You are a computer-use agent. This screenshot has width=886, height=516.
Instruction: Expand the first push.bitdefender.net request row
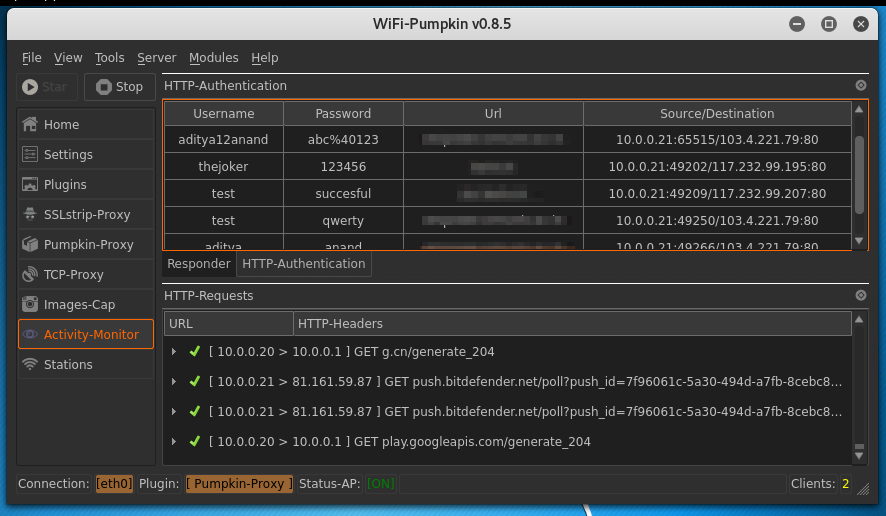(174, 381)
